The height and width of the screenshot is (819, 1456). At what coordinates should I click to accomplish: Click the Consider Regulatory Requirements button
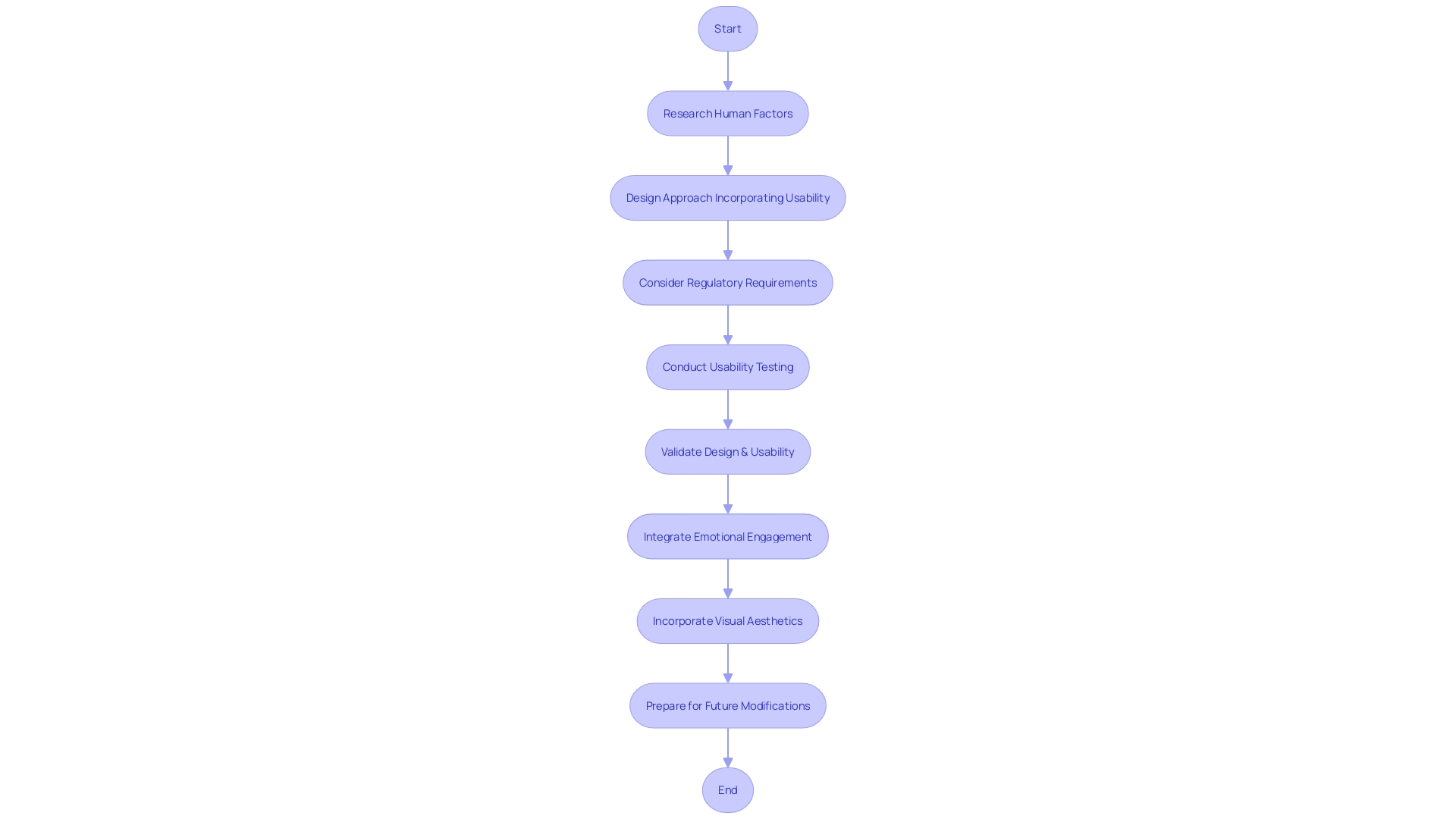click(x=728, y=282)
